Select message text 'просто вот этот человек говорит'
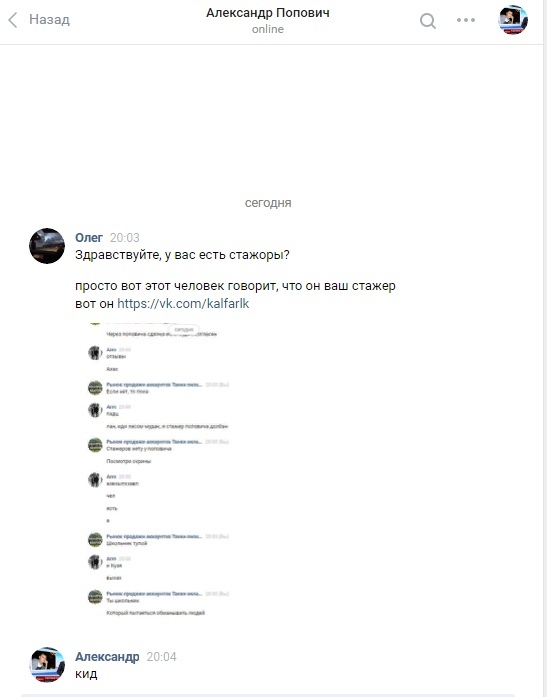 pyautogui.click(x=176, y=286)
